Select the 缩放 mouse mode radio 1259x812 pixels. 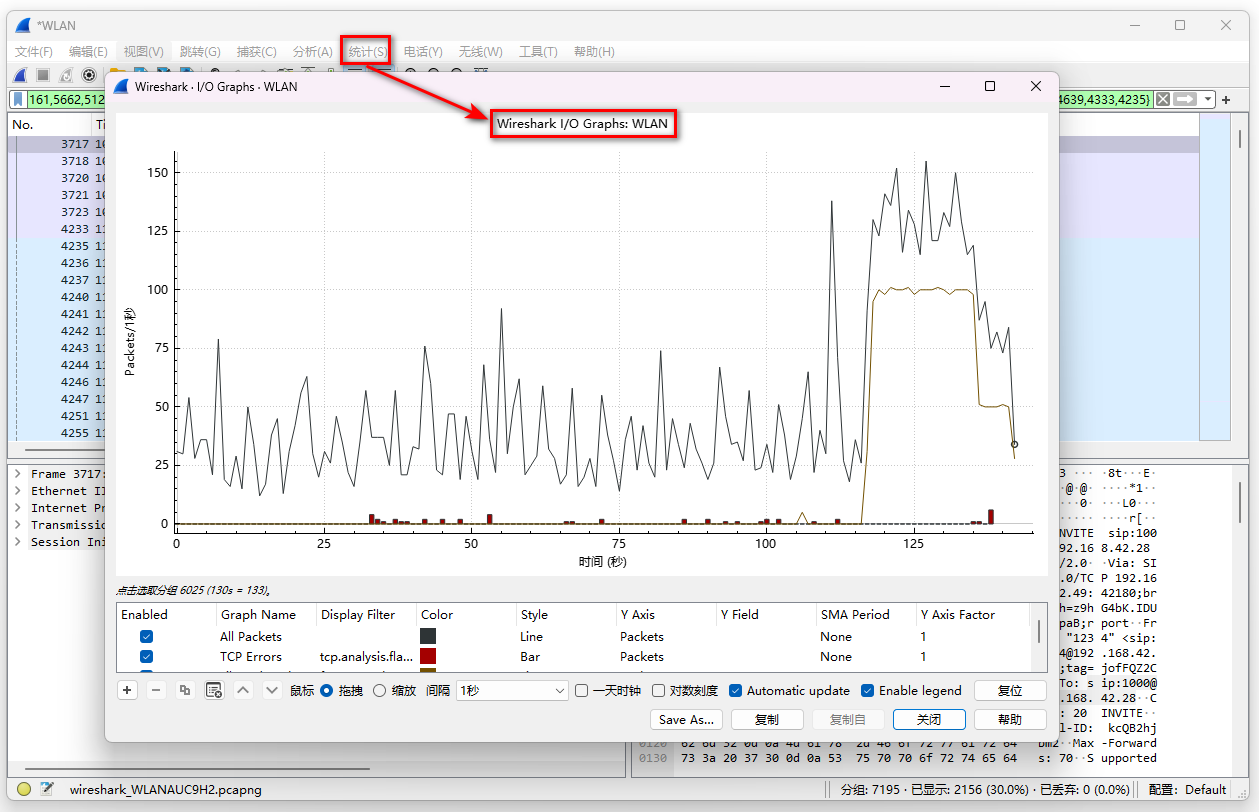pos(379,690)
